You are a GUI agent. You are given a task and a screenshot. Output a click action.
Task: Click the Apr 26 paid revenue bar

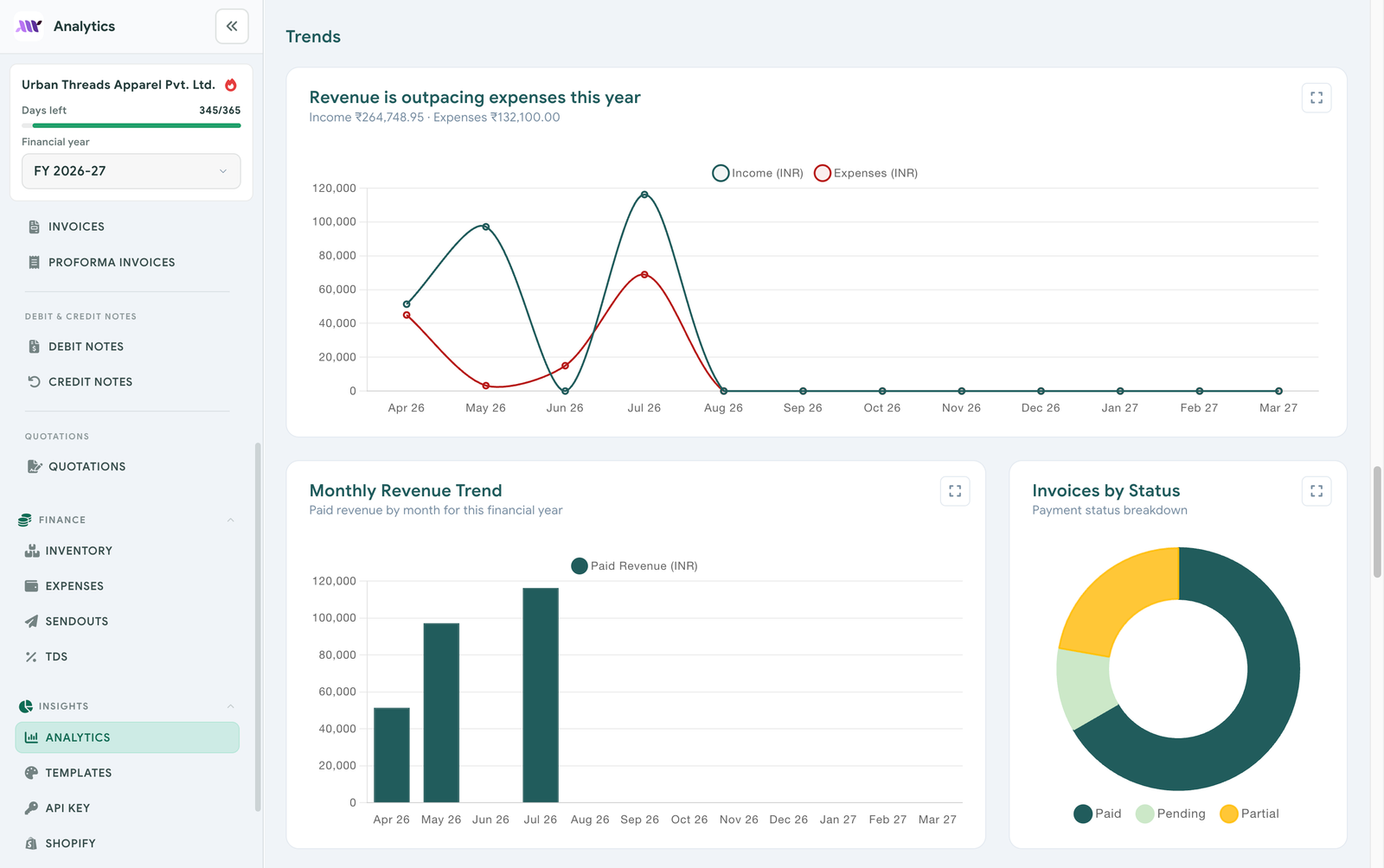(x=392, y=755)
